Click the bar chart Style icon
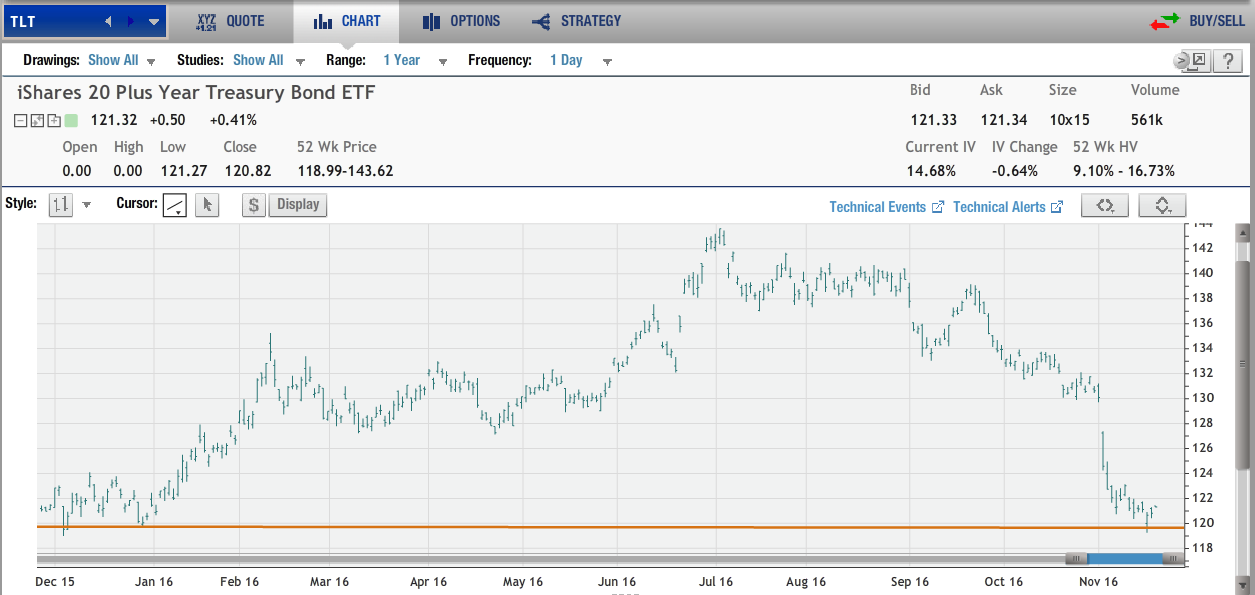The height and width of the screenshot is (595, 1255). click(x=61, y=205)
